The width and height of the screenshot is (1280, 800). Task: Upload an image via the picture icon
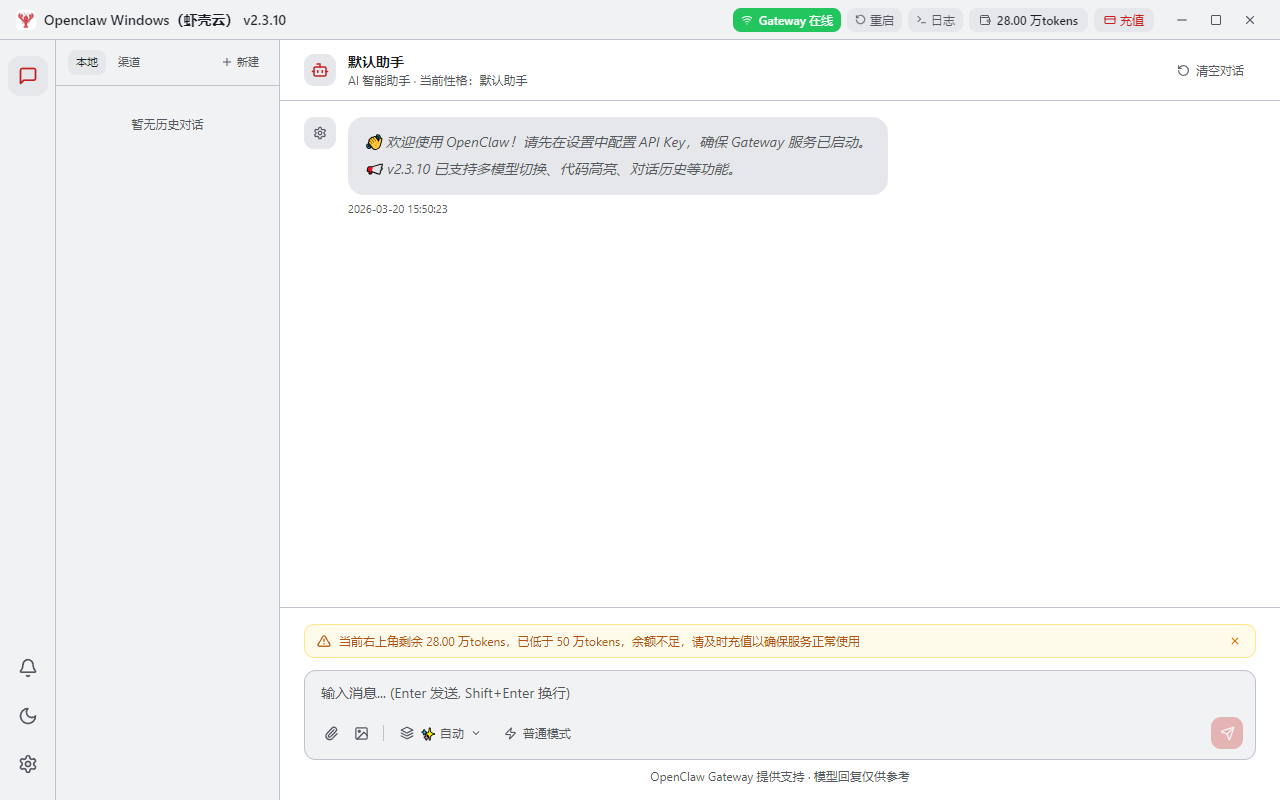point(361,733)
